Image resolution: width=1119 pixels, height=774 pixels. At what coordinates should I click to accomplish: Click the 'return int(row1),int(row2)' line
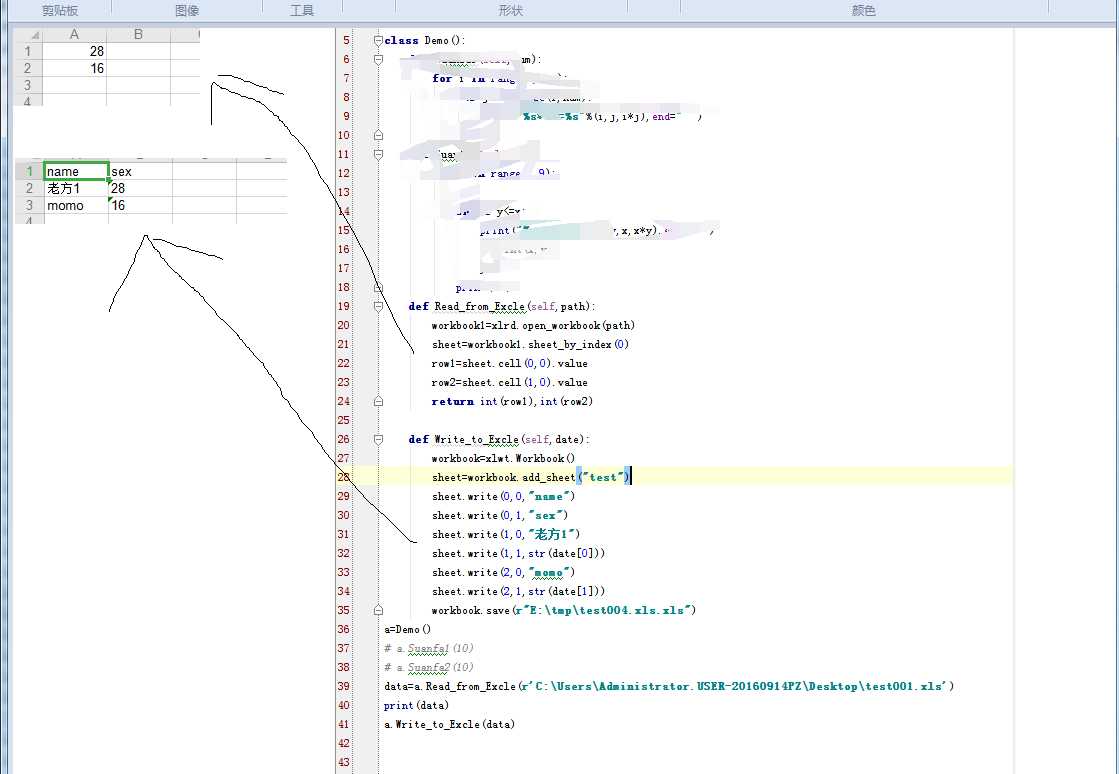click(512, 402)
